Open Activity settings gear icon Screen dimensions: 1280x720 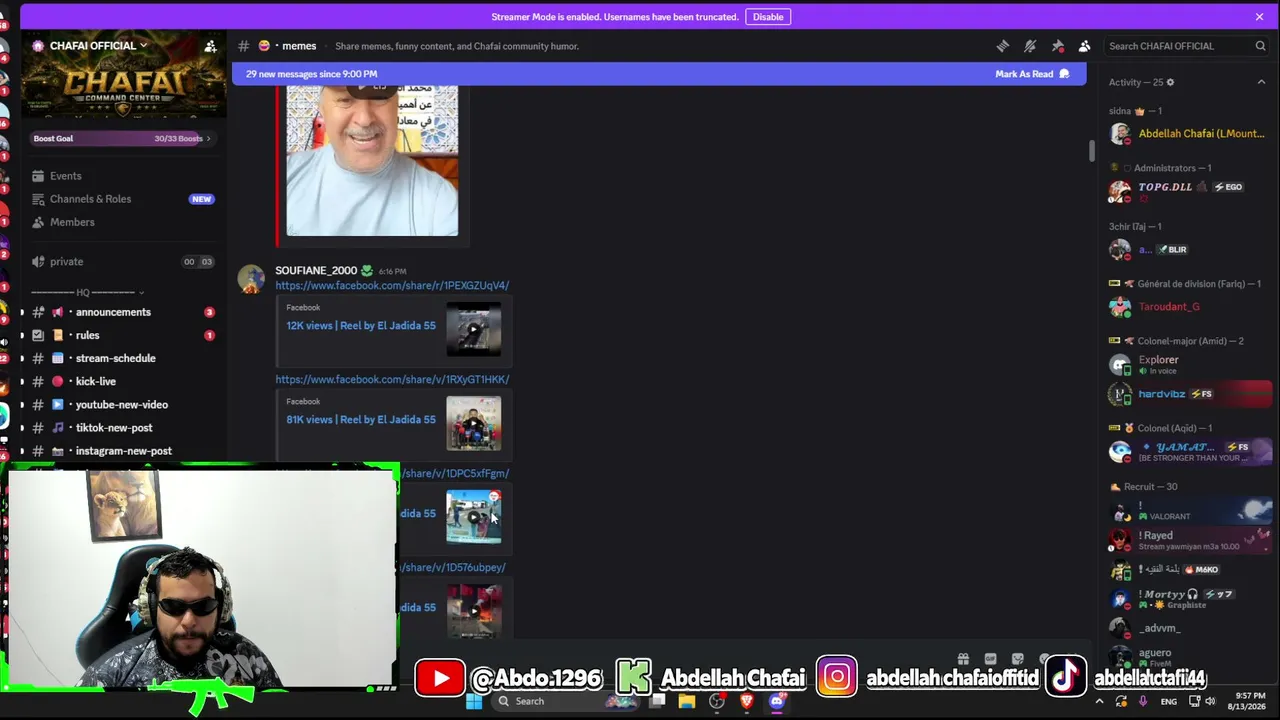coord(1170,82)
